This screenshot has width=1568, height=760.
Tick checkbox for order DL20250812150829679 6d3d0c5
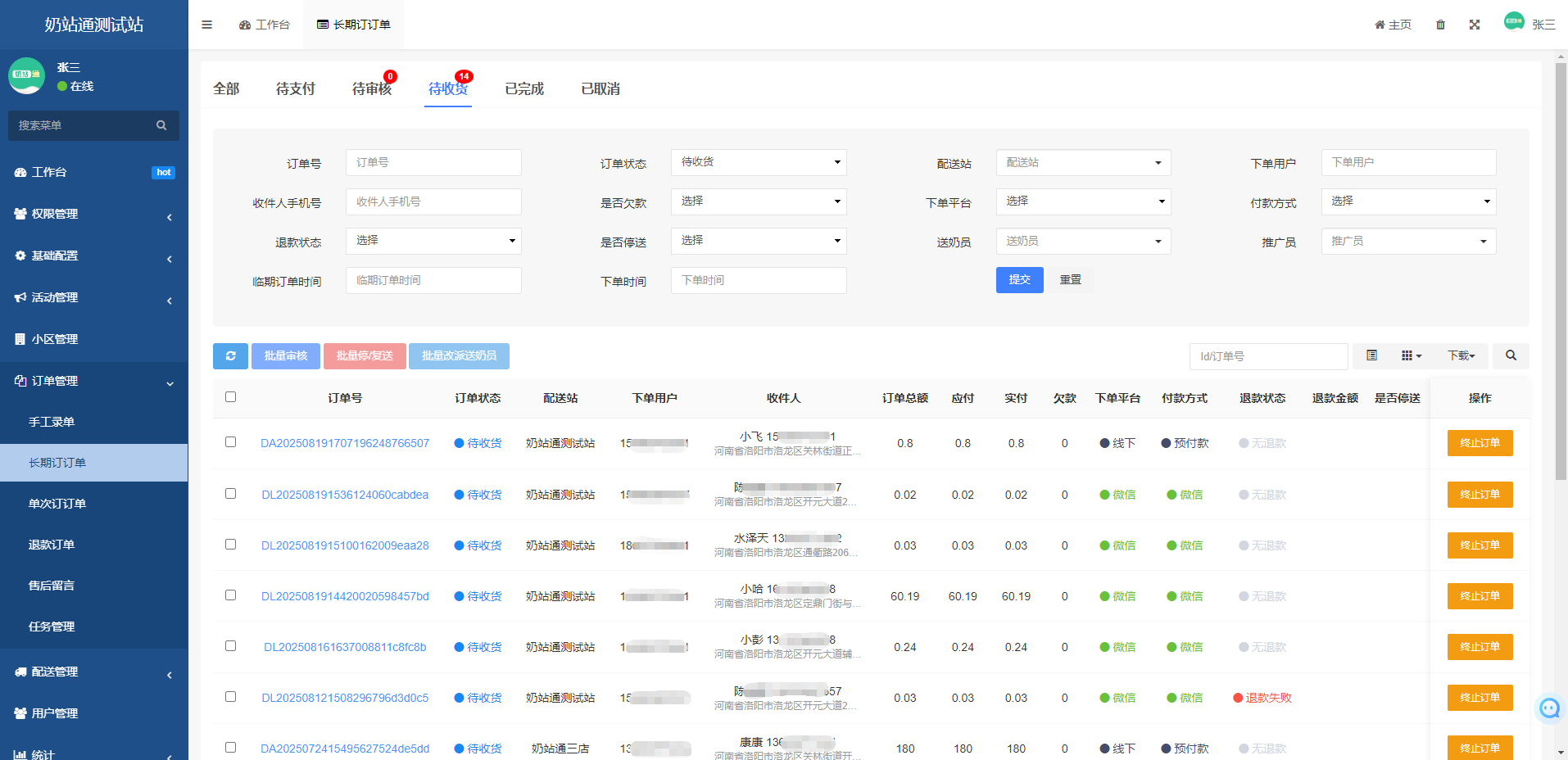tap(230, 697)
